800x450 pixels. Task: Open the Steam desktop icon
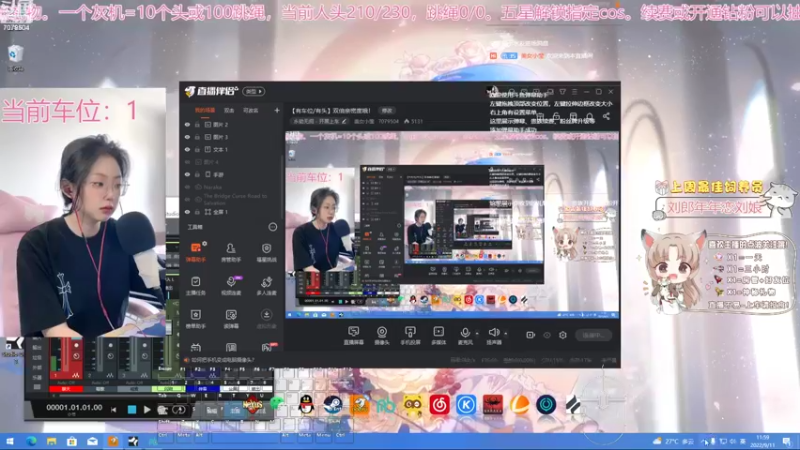point(333,405)
